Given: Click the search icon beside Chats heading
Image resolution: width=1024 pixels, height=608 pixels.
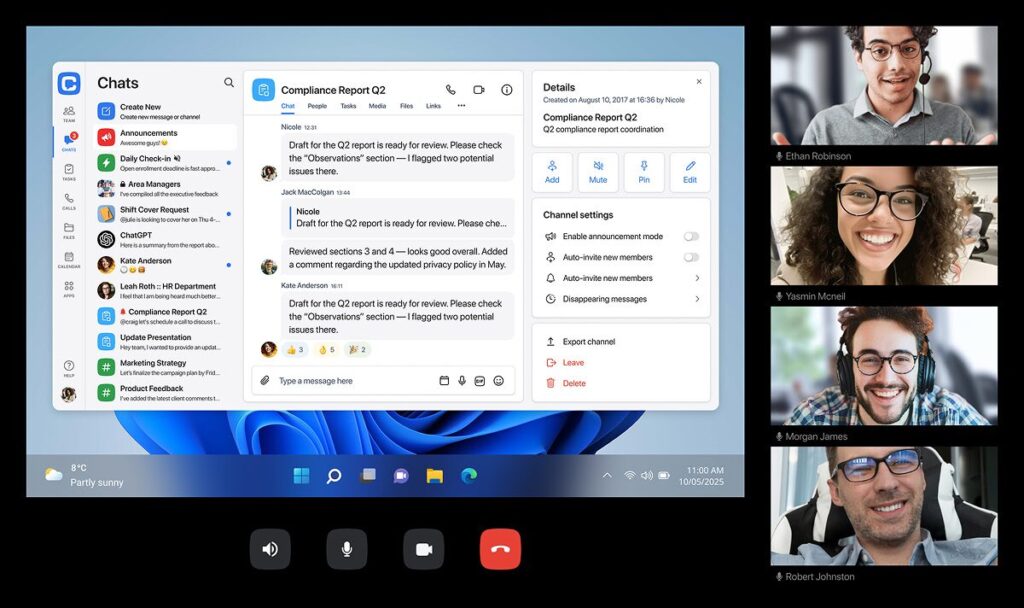Looking at the screenshot, I should 229,83.
